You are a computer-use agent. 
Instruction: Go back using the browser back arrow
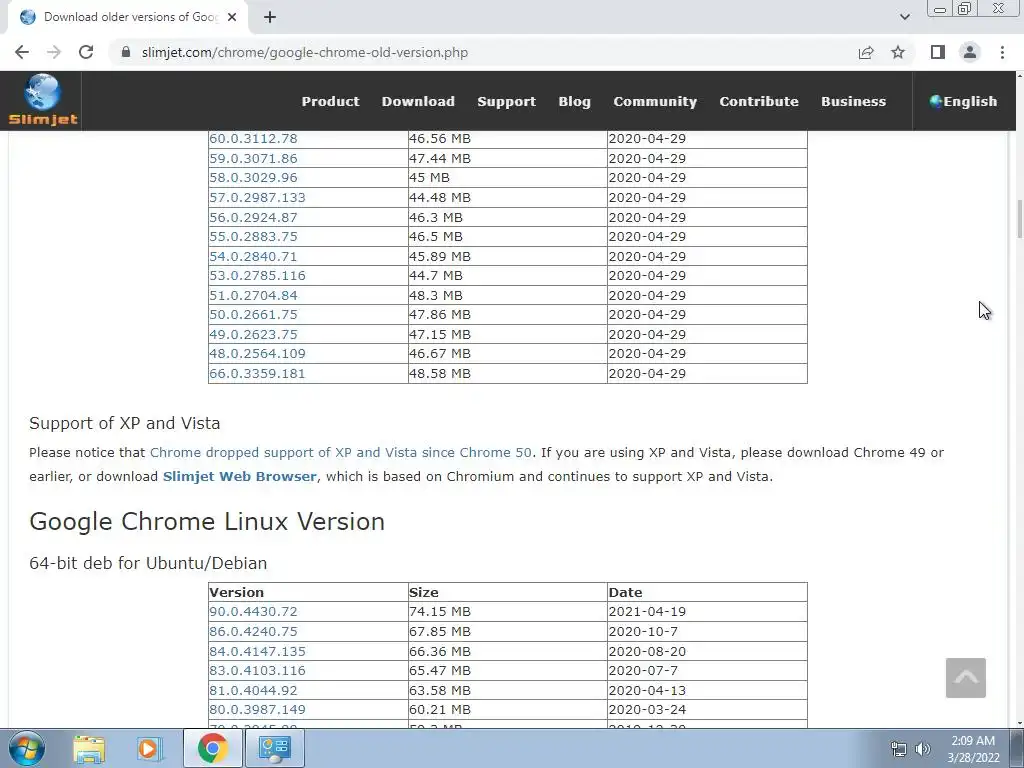click(22, 52)
